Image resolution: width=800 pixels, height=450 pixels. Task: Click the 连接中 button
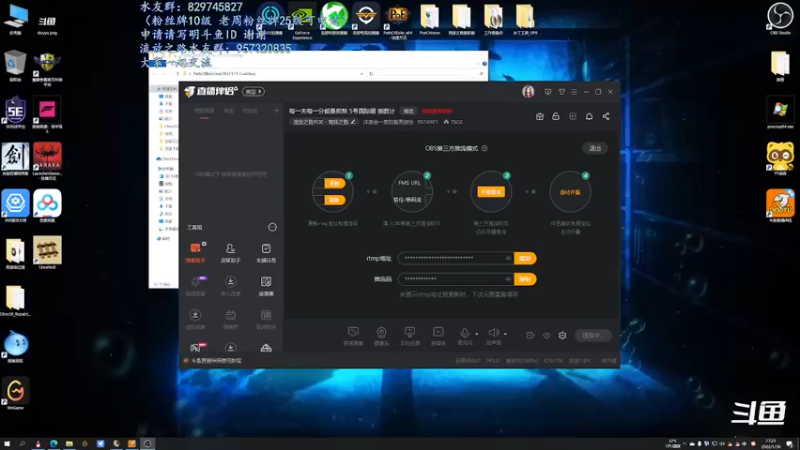[593, 336]
